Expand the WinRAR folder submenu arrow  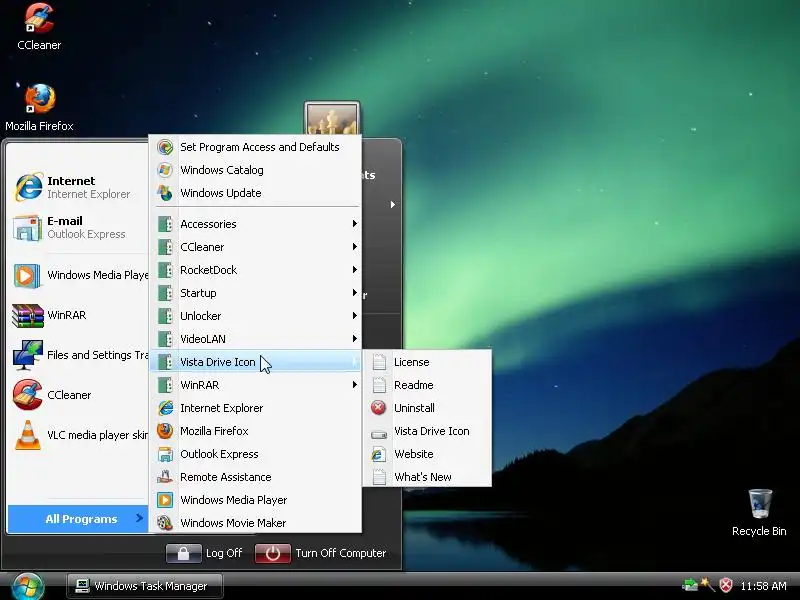click(x=354, y=384)
